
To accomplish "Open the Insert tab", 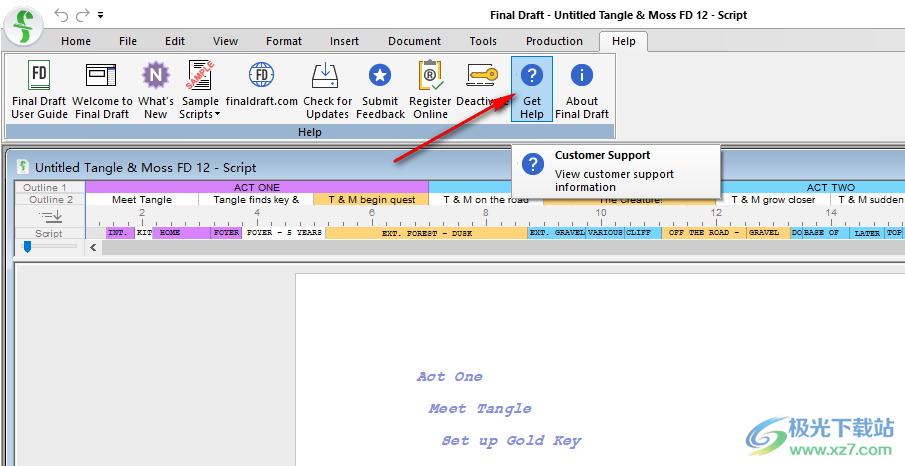I will point(344,41).
